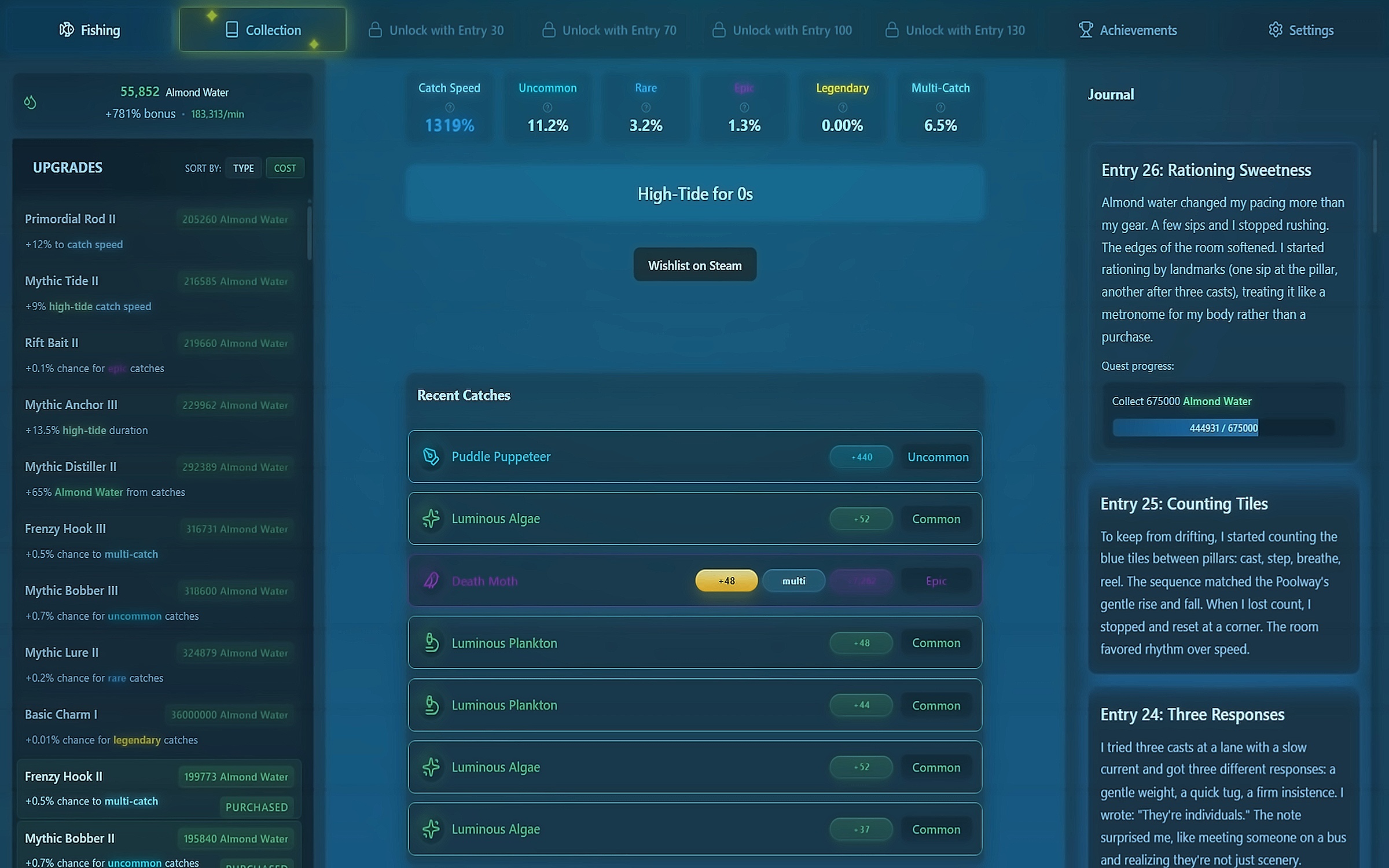Click the Legendary stat help icon

tap(842, 108)
